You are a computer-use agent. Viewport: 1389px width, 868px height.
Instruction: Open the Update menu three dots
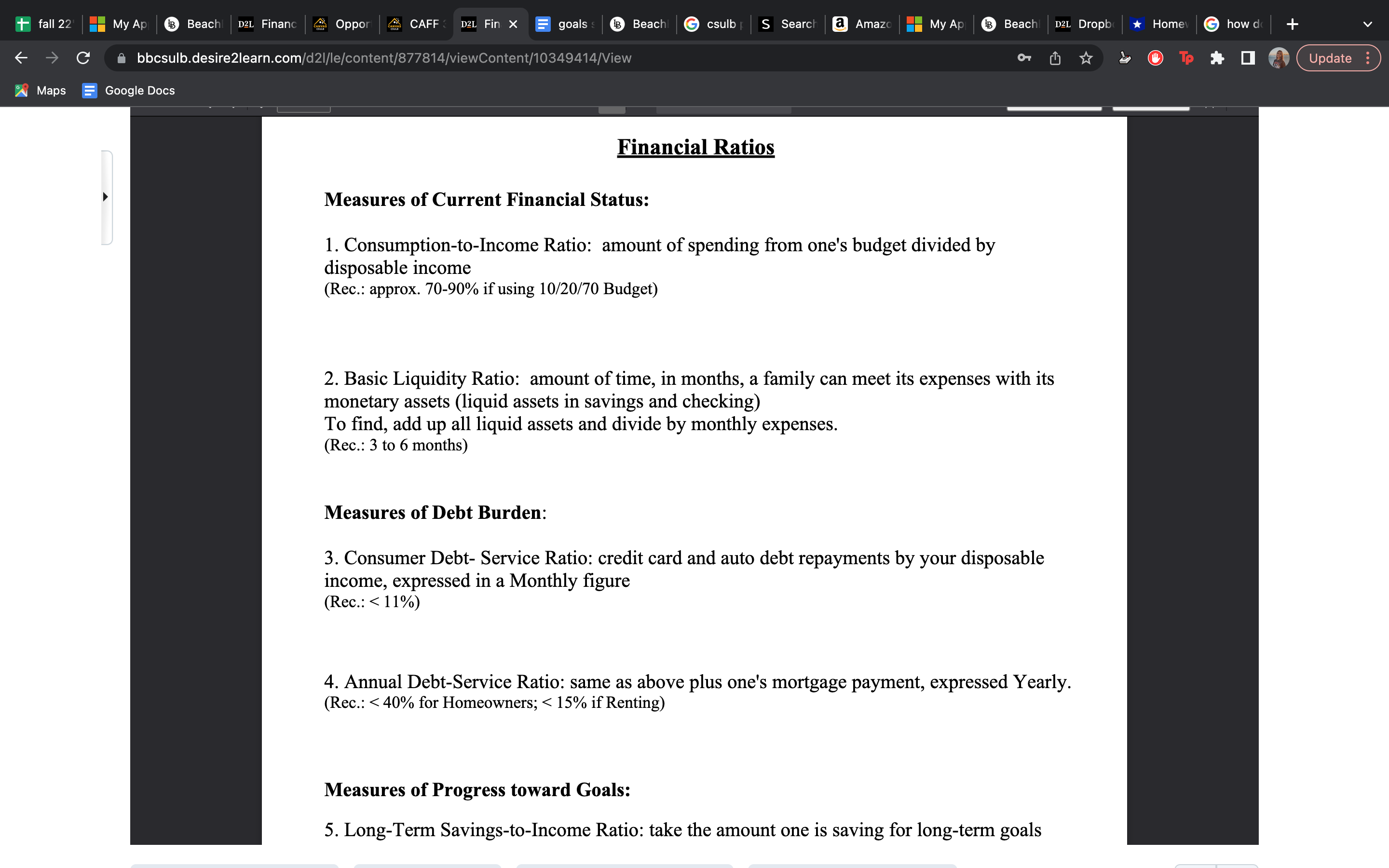tap(1368, 58)
